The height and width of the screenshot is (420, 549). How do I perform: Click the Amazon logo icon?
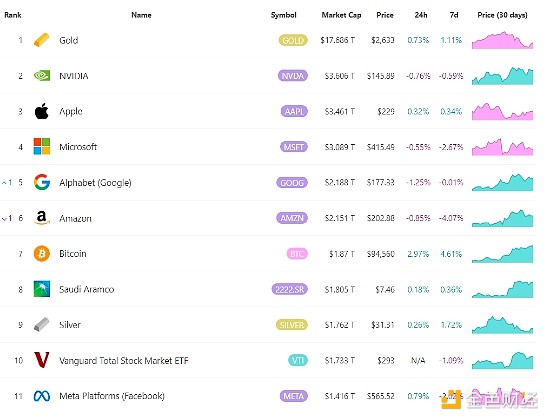[42, 218]
